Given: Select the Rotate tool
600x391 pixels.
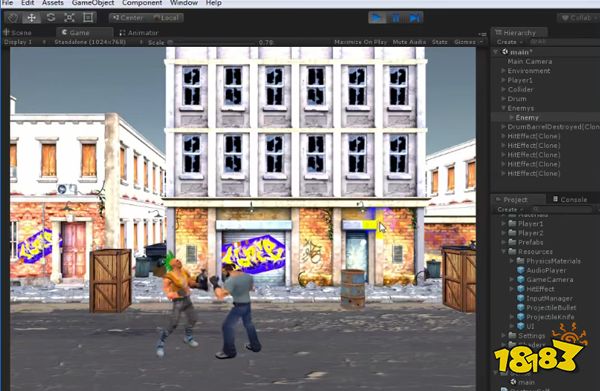Looking at the screenshot, I should pyautogui.click(x=51, y=18).
